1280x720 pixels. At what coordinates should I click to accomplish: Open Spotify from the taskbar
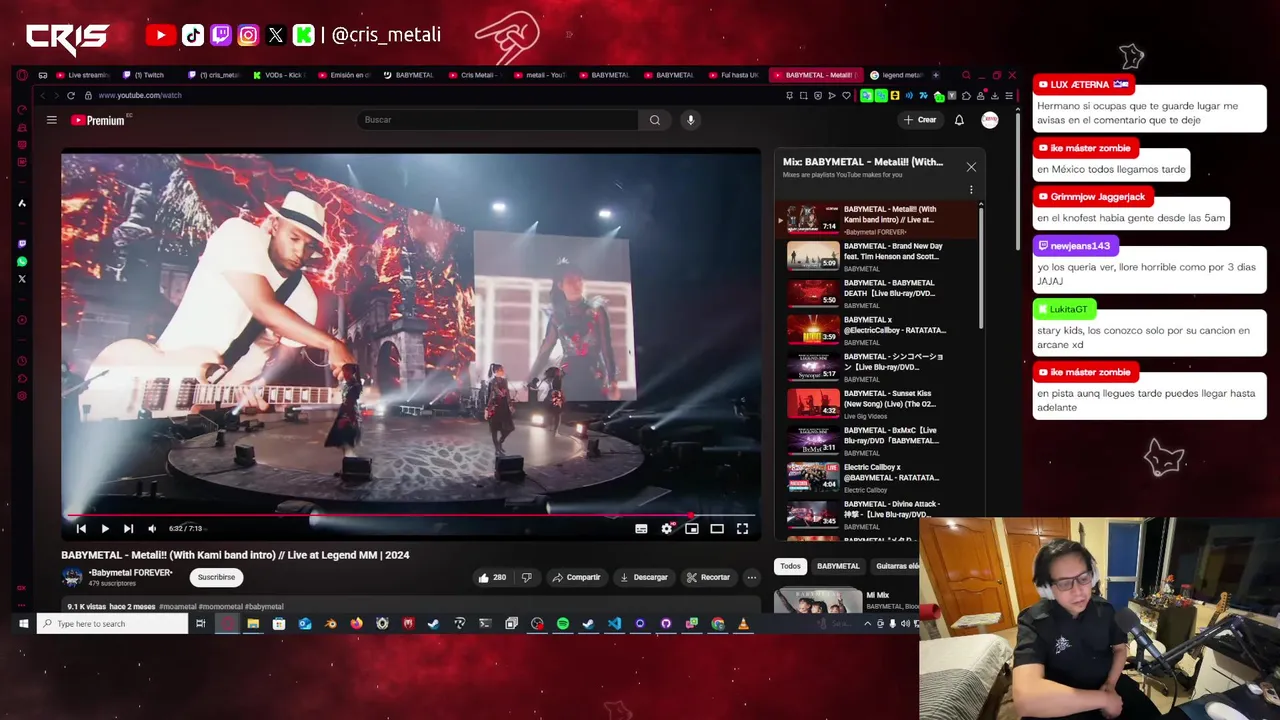(563, 623)
